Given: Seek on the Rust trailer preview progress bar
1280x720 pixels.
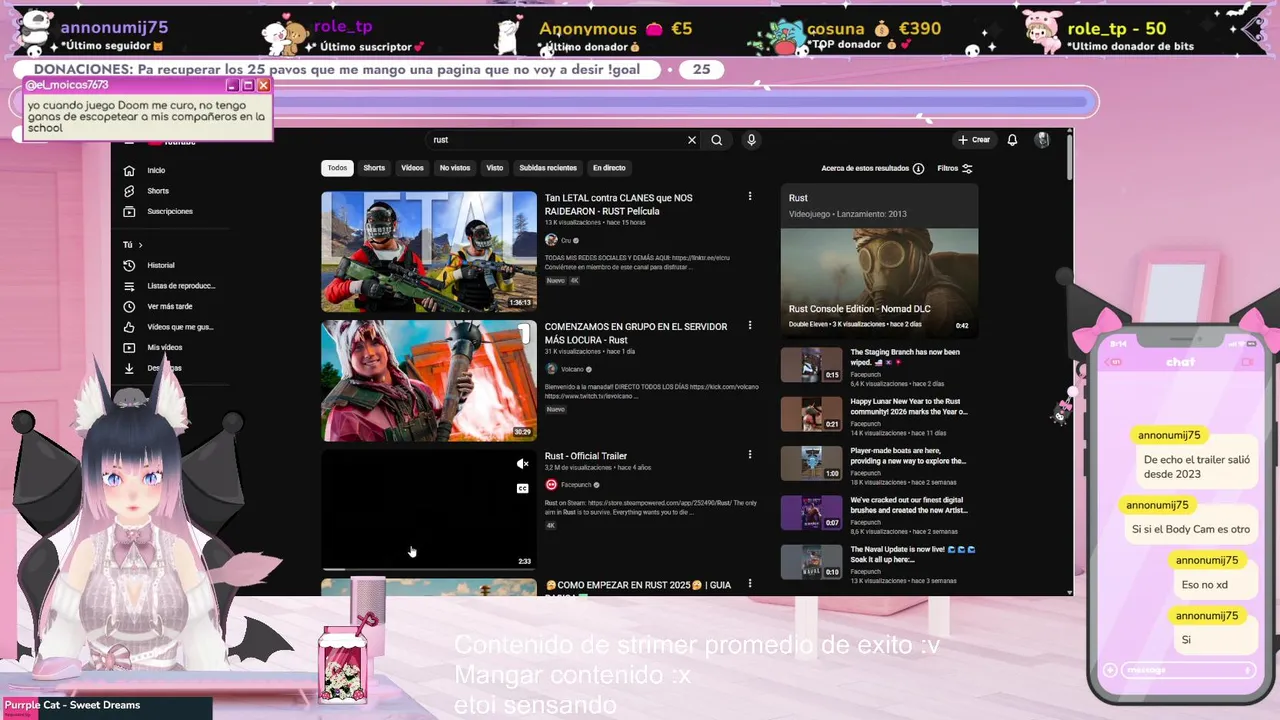Looking at the screenshot, I should (x=429, y=569).
